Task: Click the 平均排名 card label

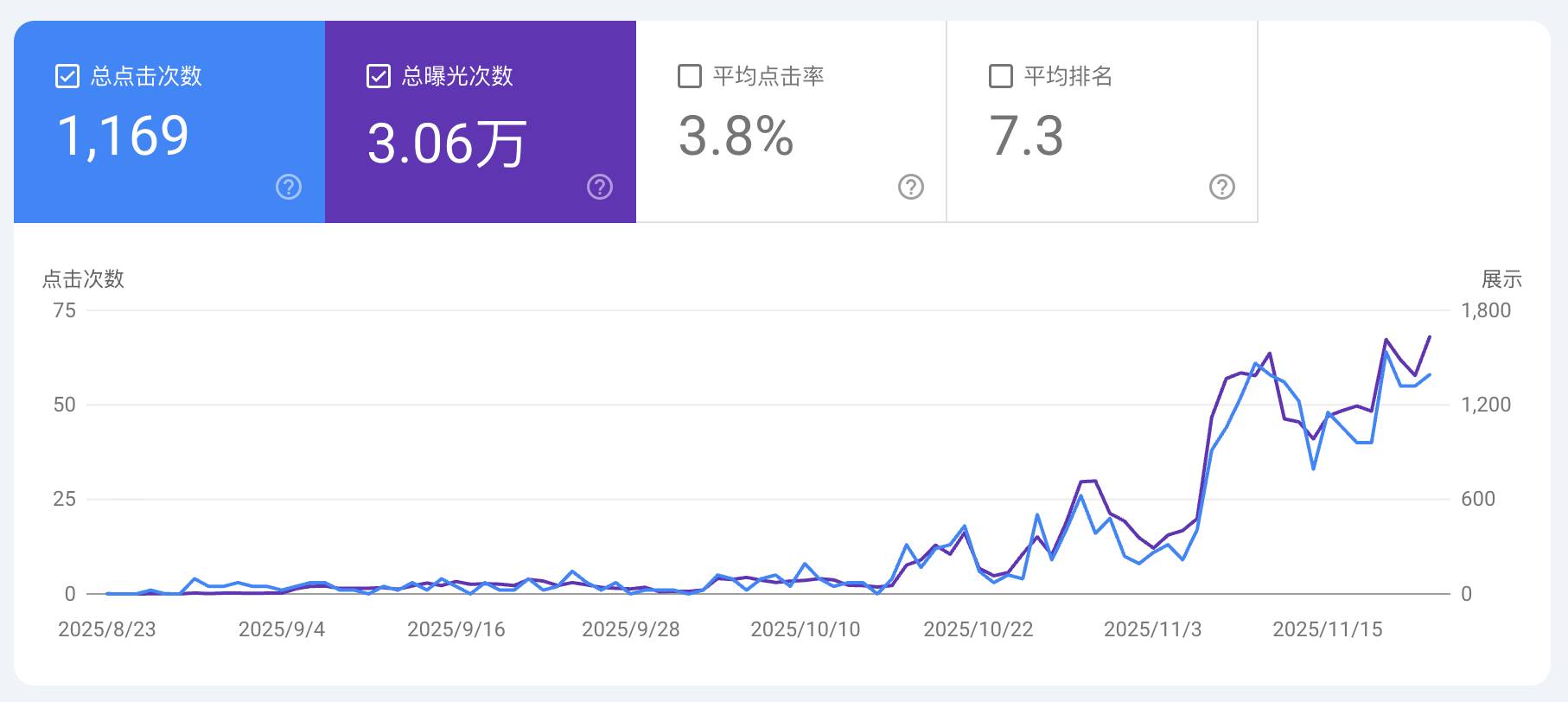Action: click(1068, 76)
